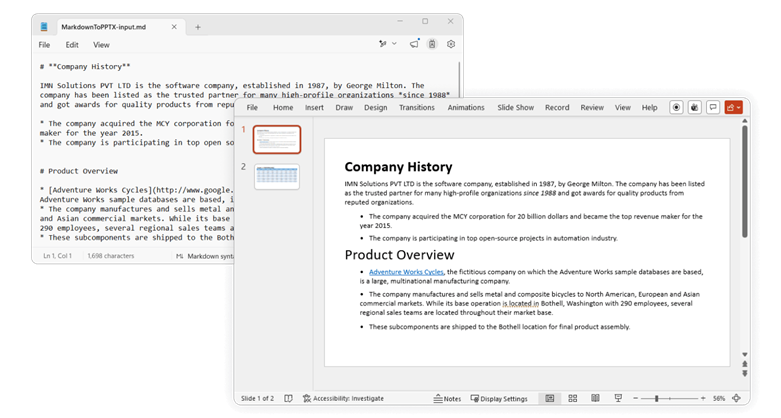
Task: Toggle the Notes pane in PowerPoint
Action: [447, 399]
